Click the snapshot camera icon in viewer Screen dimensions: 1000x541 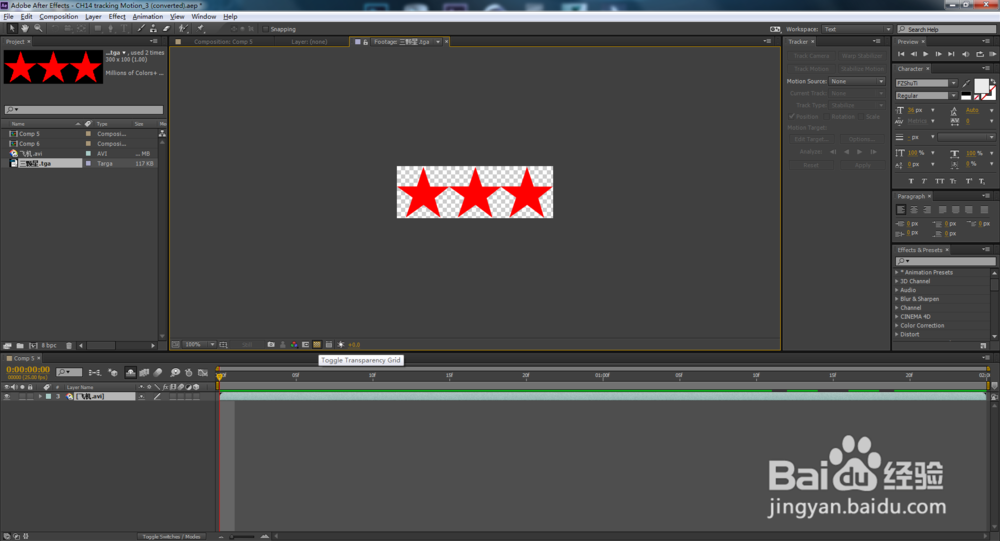pos(271,345)
